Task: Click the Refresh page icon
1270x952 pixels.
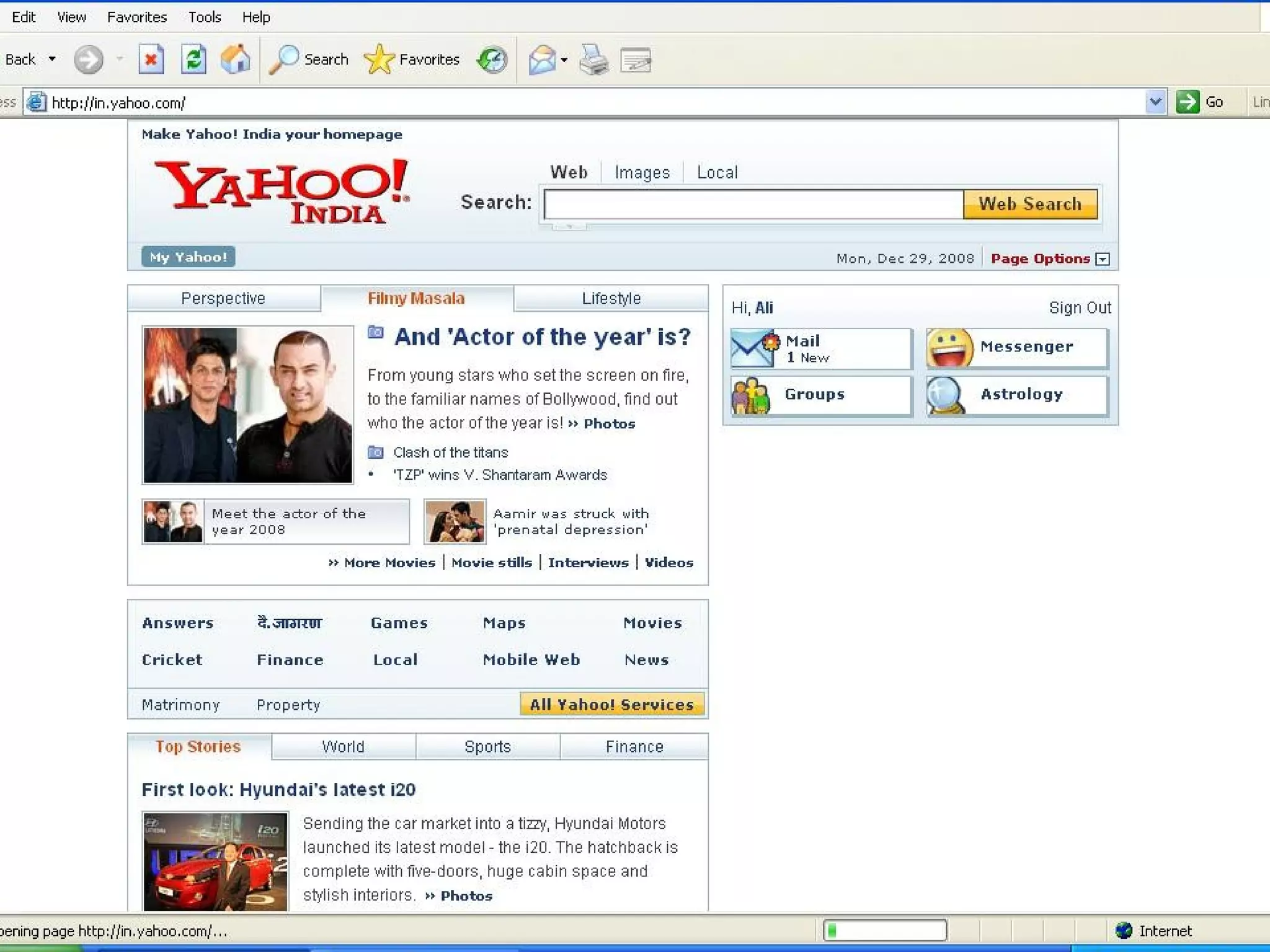Action: (193, 60)
